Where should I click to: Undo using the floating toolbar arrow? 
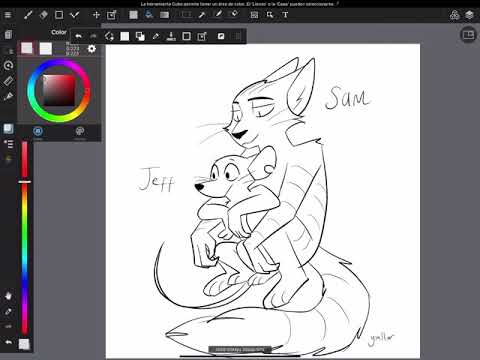pyautogui.click(x=79, y=36)
